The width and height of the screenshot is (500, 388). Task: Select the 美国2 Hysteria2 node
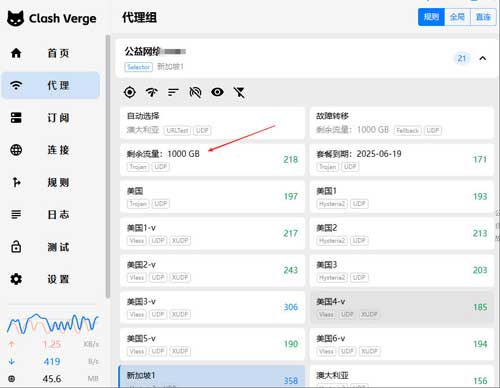coord(402,233)
